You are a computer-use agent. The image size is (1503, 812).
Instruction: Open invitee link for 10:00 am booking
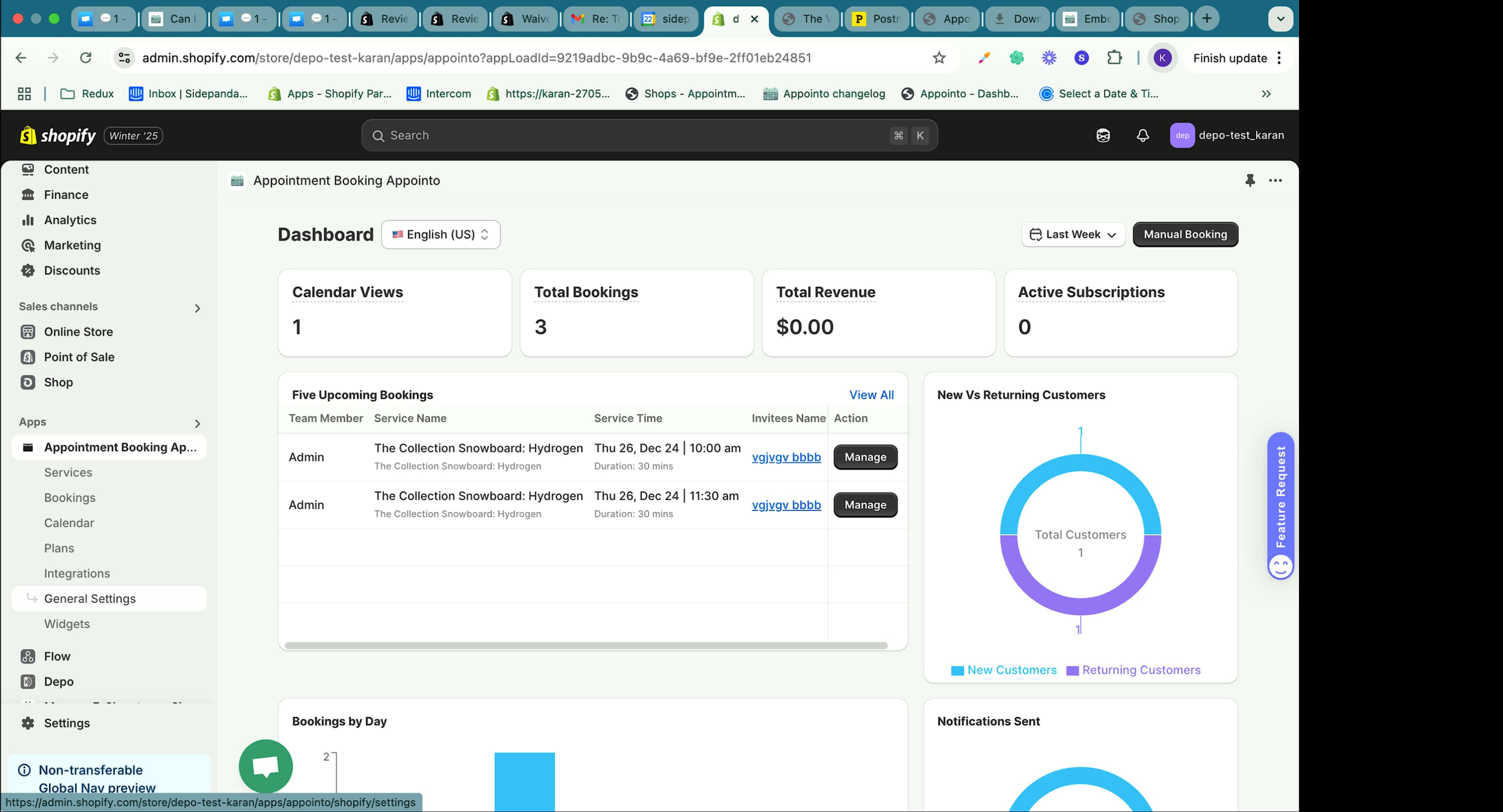click(x=786, y=457)
